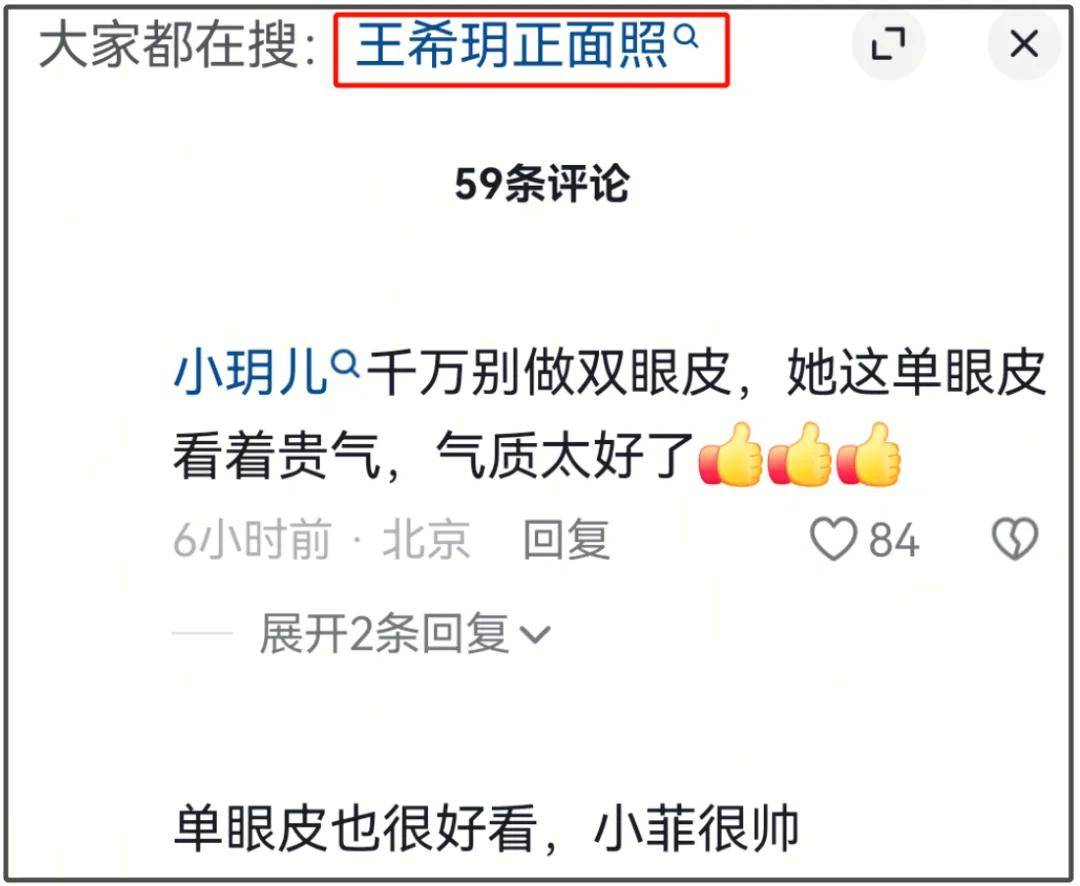The height and width of the screenshot is (886, 1080).
Task: Reply to the 双眼皮 comment via 回复
Action: coord(567,539)
